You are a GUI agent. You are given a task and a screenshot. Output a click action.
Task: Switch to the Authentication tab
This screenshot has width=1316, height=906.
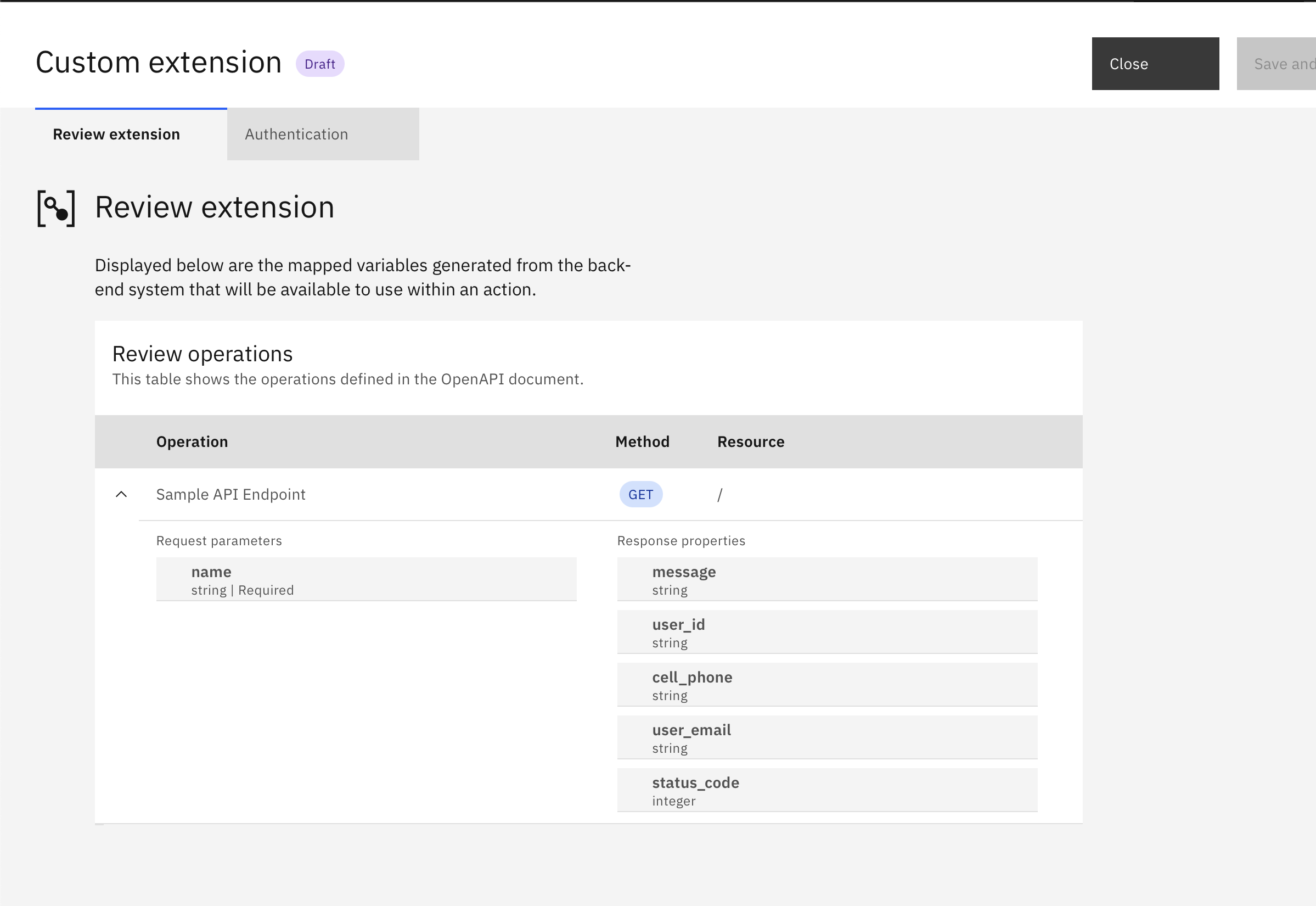pos(297,134)
